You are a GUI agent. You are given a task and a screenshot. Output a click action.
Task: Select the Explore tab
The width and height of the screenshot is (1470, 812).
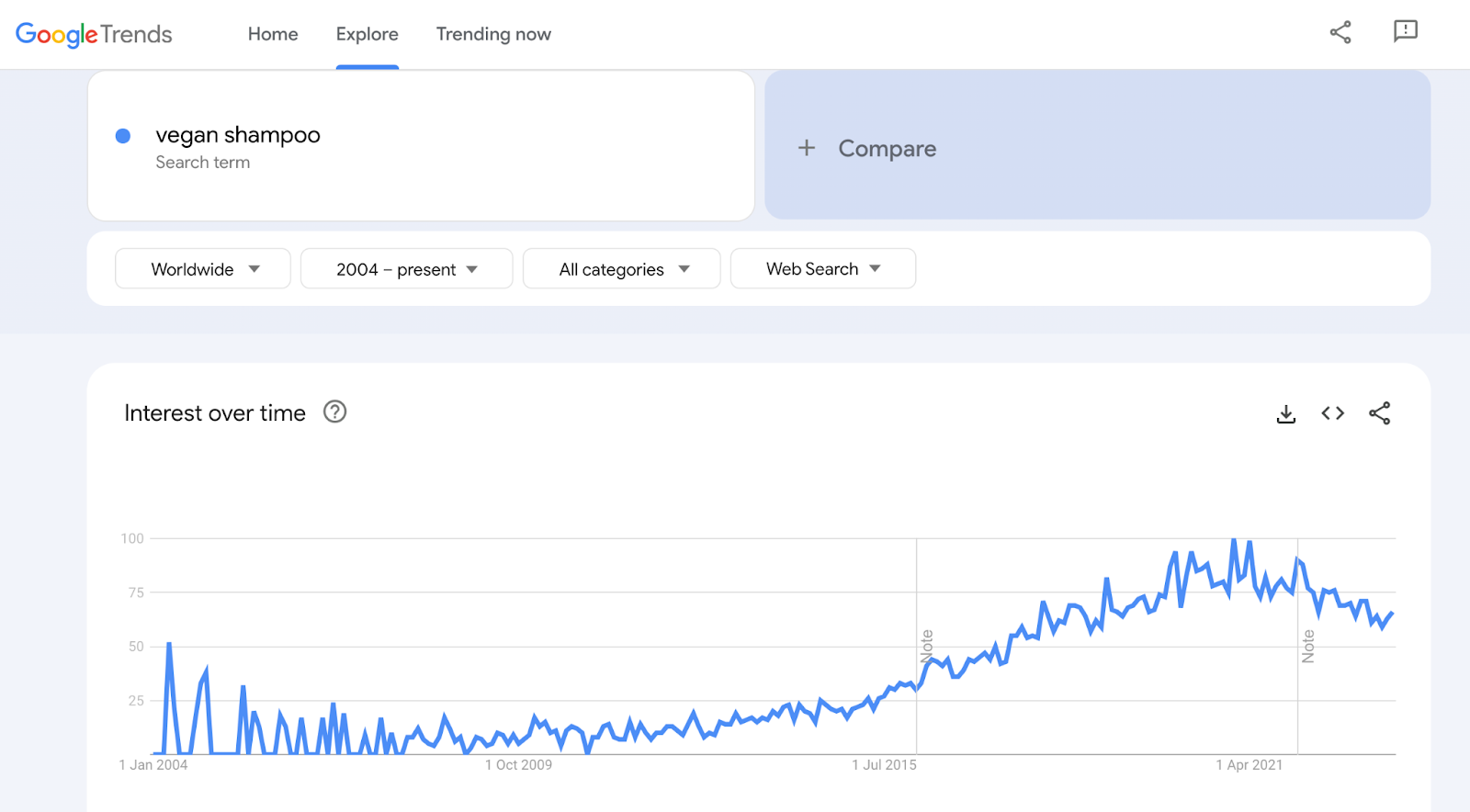click(367, 34)
